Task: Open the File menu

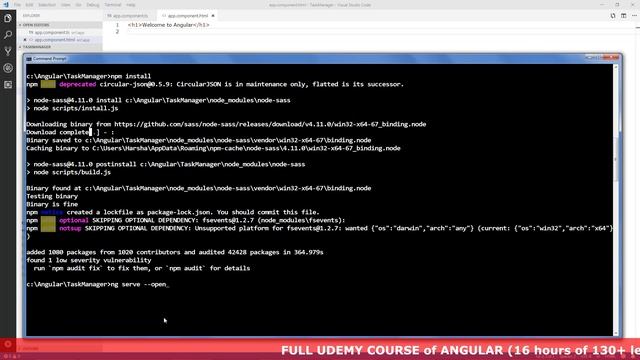Action: 17,5
